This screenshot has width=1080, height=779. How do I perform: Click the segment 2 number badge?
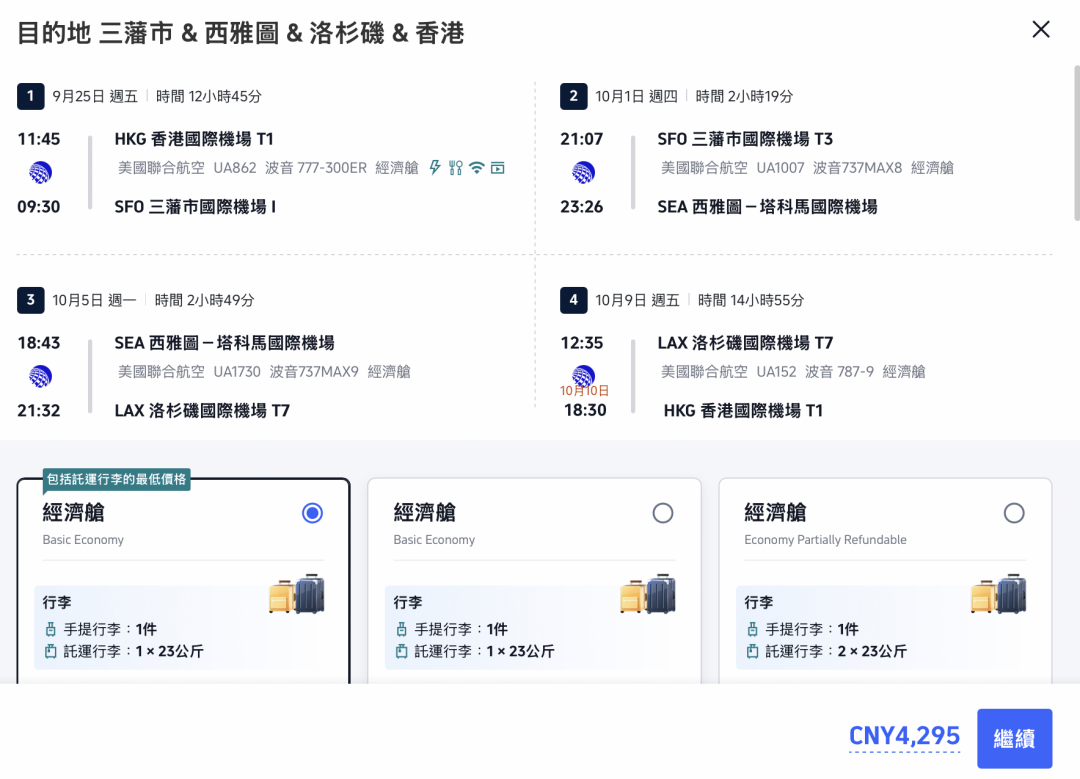click(x=574, y=96)
